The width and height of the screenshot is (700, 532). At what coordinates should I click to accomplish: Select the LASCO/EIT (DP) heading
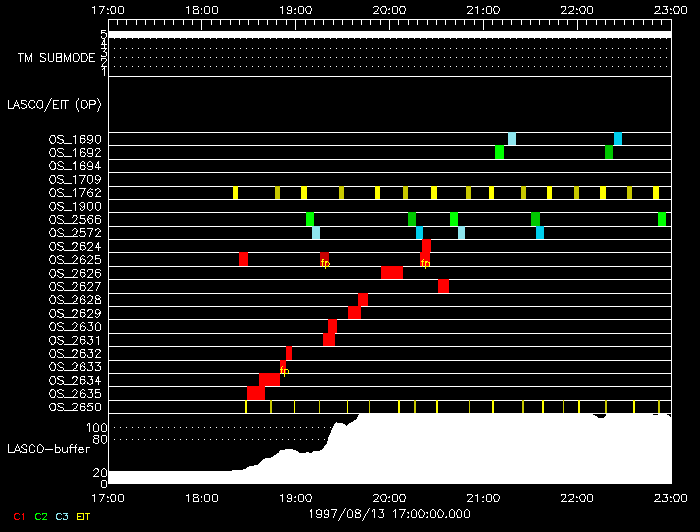click(x=54, y=104)
